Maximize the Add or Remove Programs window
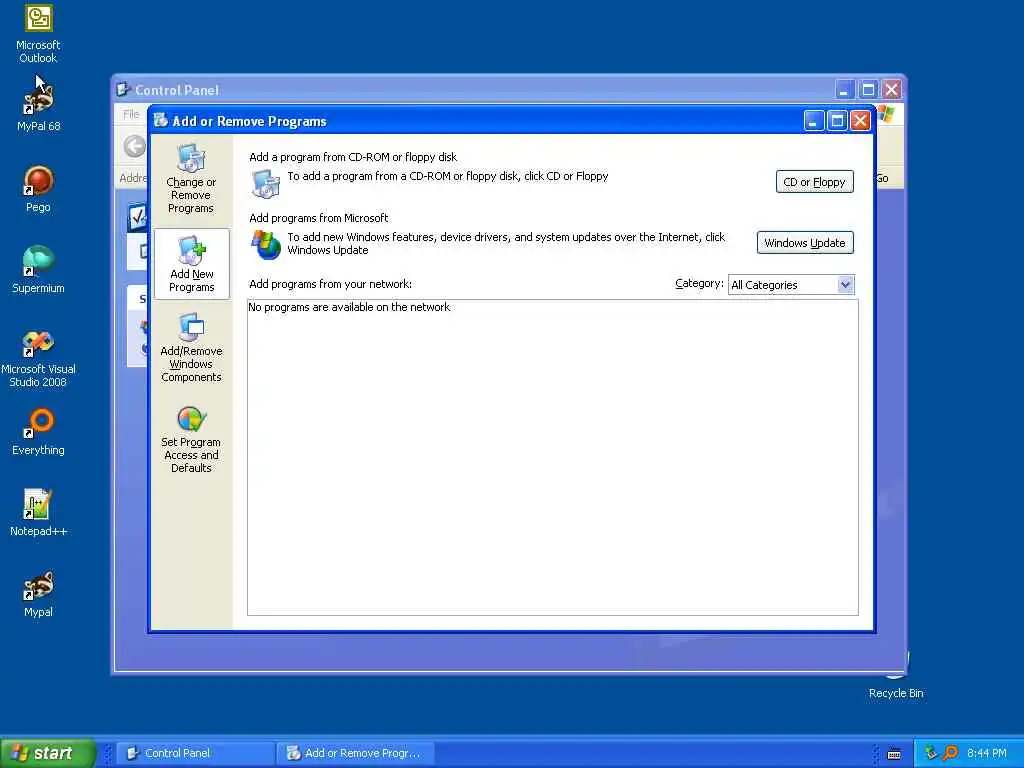The height and width of the screenshot is (768, 1024). pos(837,120)
